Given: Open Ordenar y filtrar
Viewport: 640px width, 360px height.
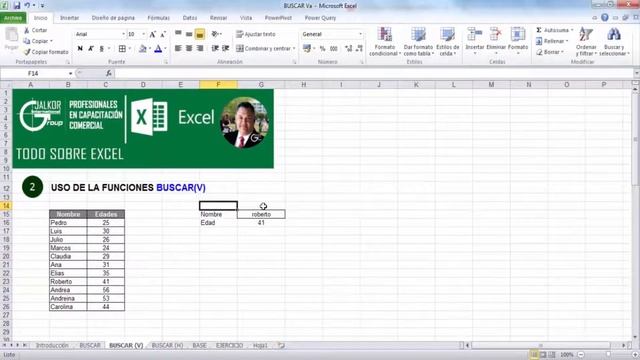Looking at the screenshot, I should click(x=586, y=42).
